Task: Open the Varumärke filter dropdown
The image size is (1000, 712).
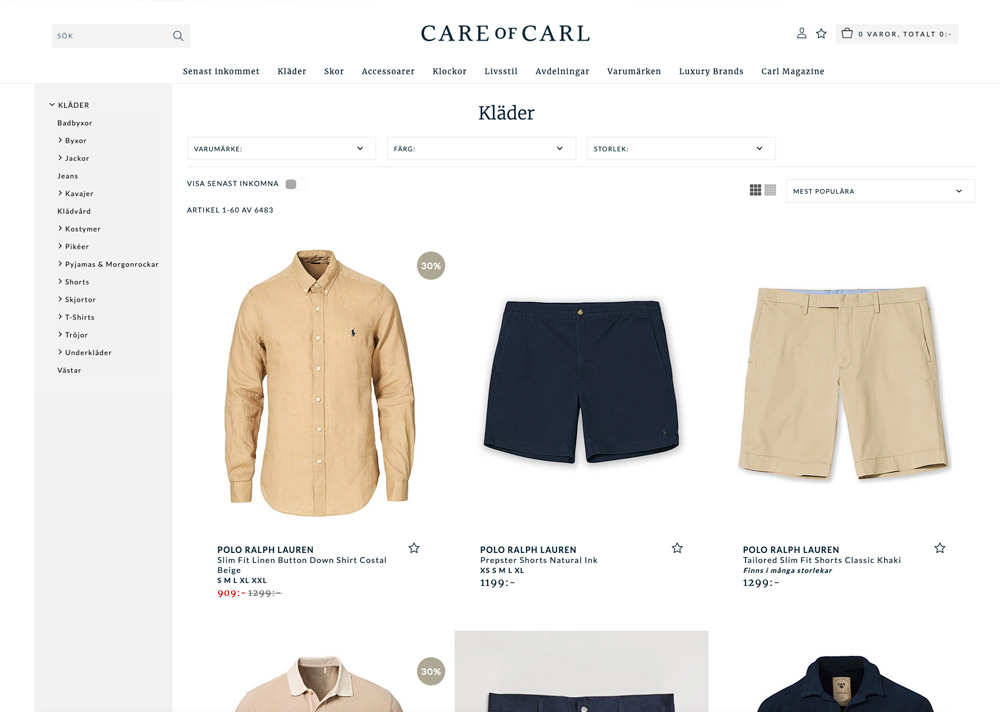Action: pos(281,149)
